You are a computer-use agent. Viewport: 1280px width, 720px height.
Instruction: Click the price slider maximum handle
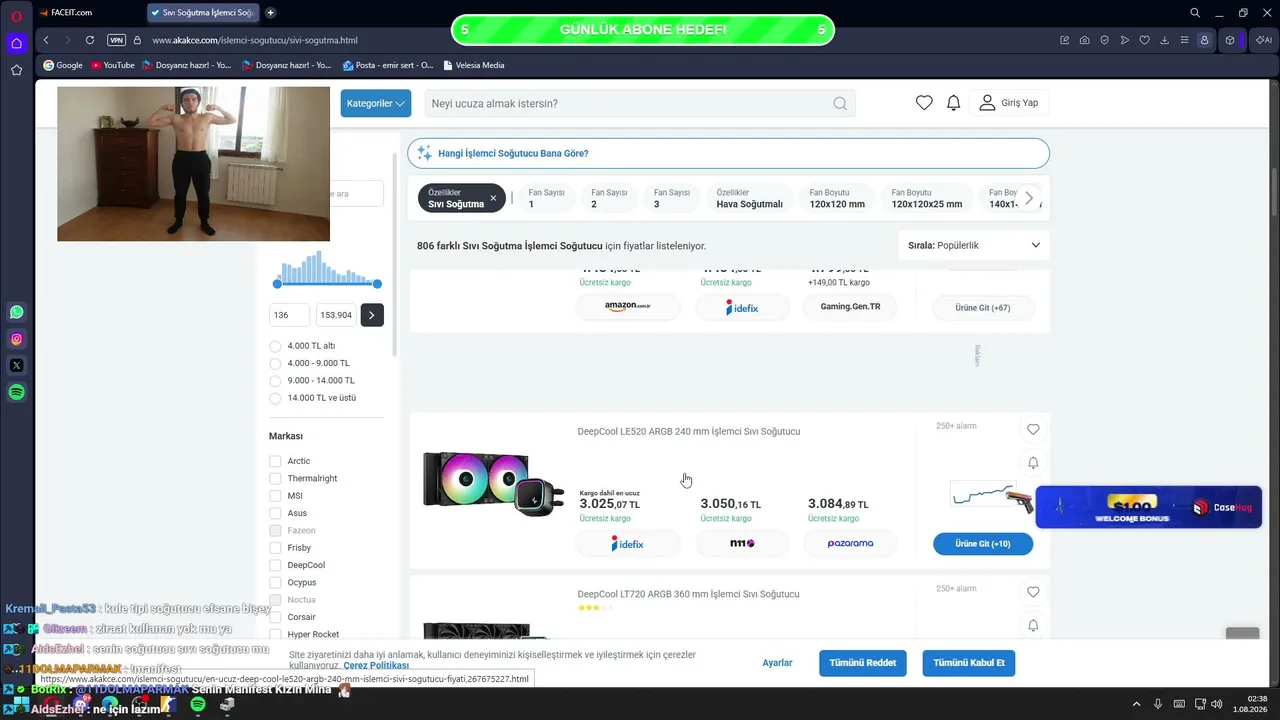pyautogui.click(x=378, y=284)
